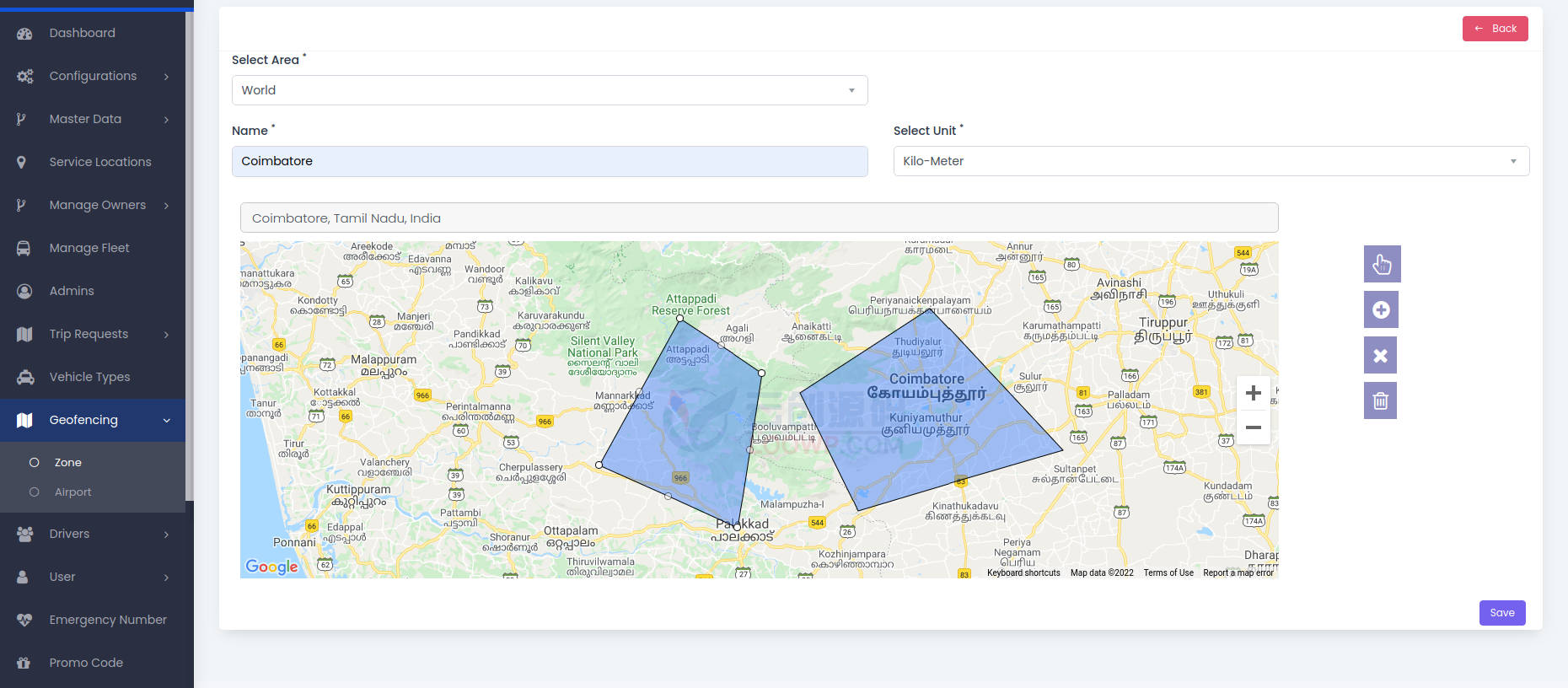This screenshot has width=1568, height=688.
Task: Click Report a map error link
Action: coord(1238,572)
